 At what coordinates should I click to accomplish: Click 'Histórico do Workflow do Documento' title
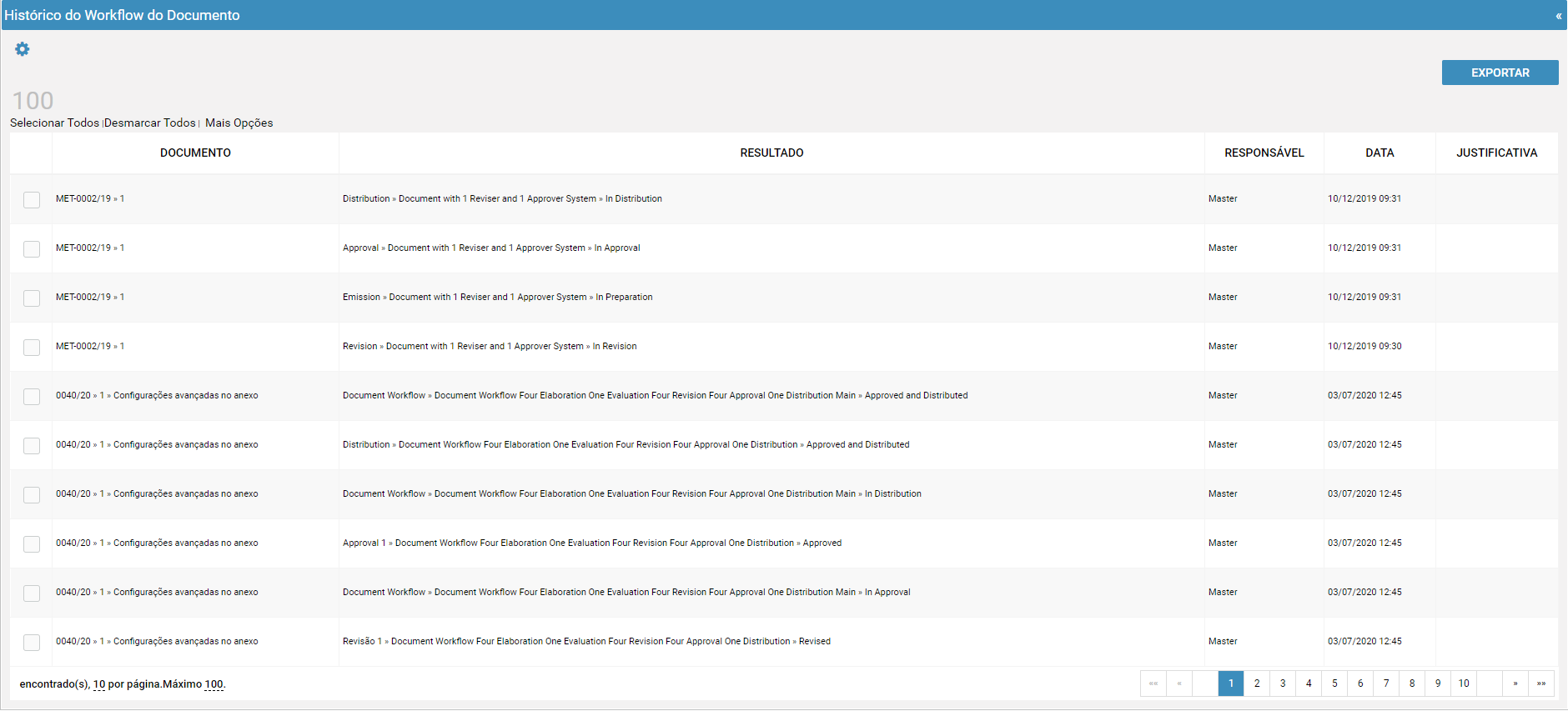(122, 15)
